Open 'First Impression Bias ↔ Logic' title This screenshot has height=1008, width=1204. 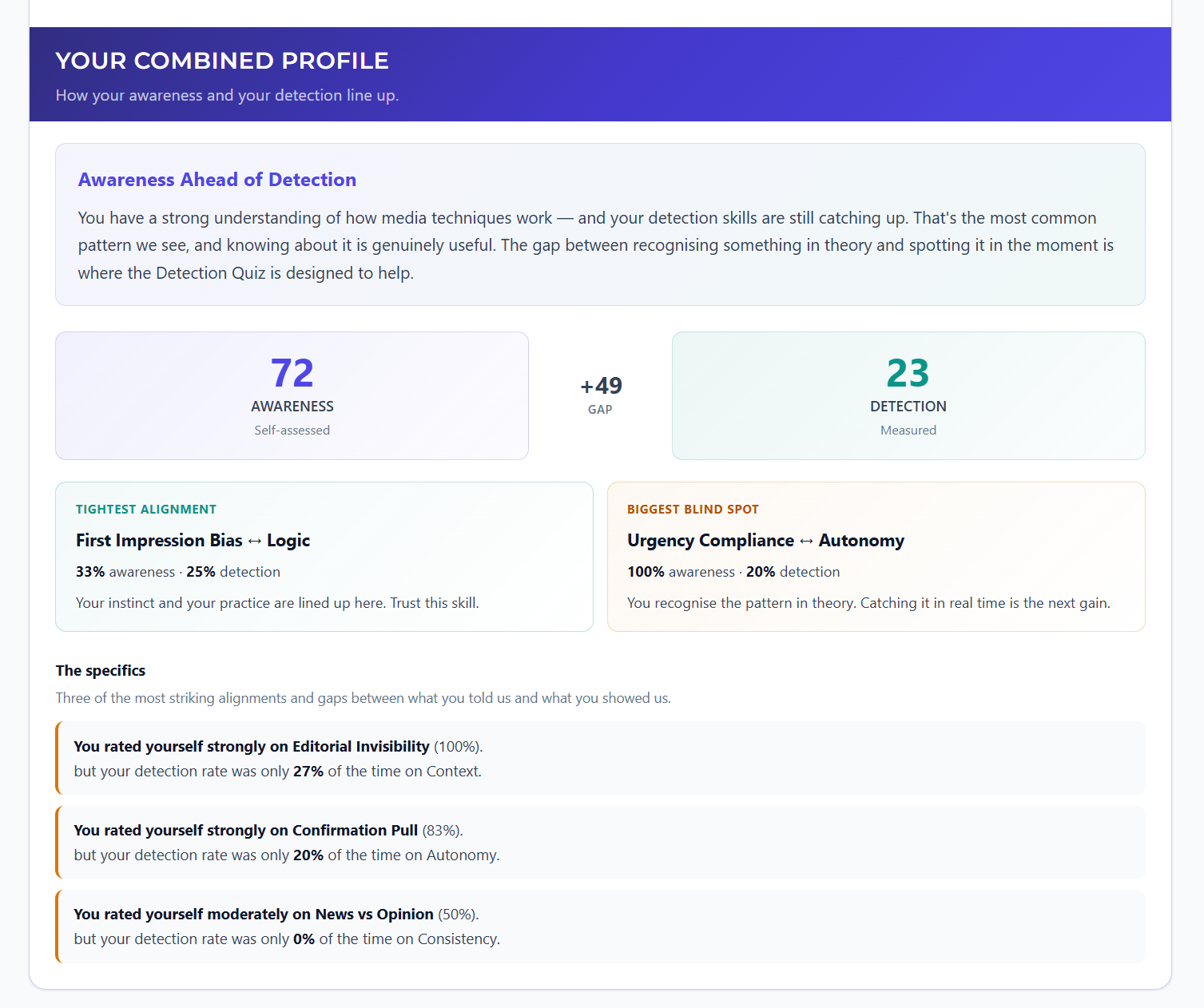pos(193,541)
